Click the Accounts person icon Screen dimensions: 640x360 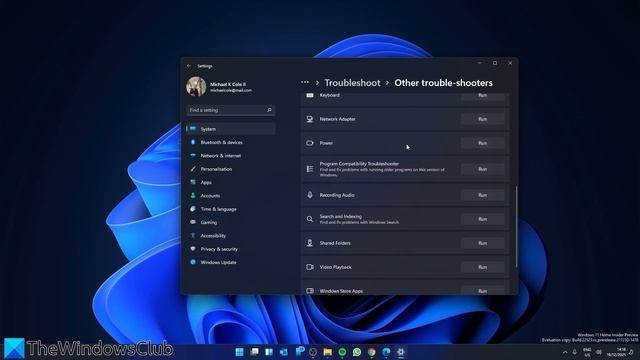pos(193,196)
